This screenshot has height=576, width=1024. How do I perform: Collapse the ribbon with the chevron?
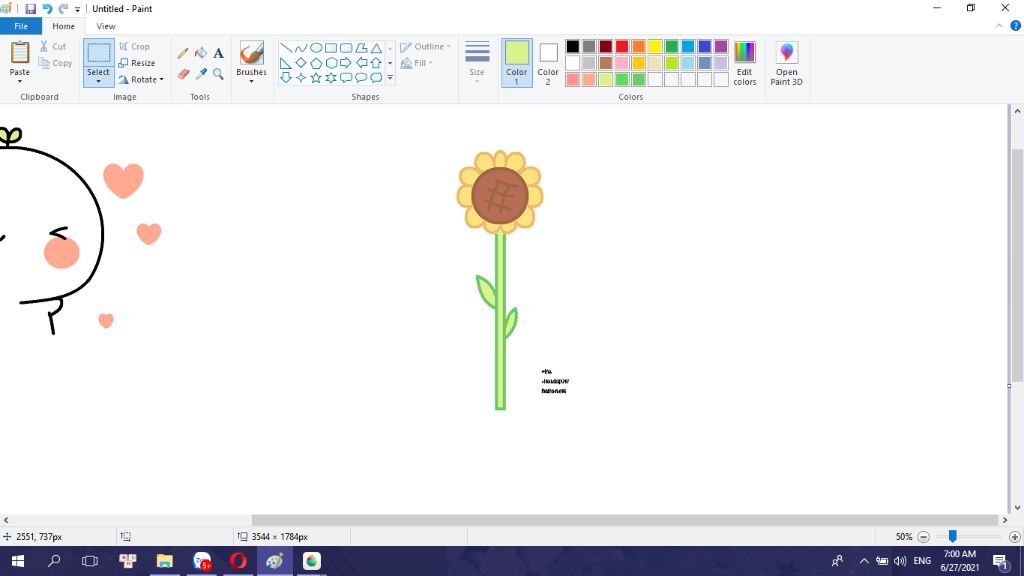point(999,26)
